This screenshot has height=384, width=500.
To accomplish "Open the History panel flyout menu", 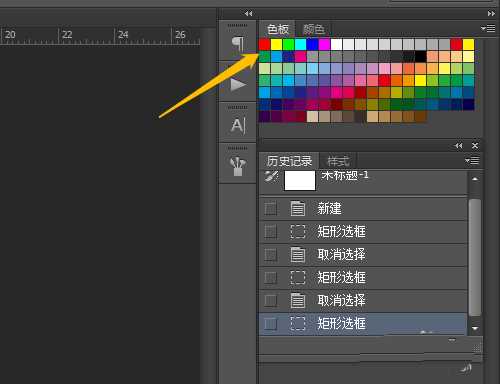I will [472, 161].
